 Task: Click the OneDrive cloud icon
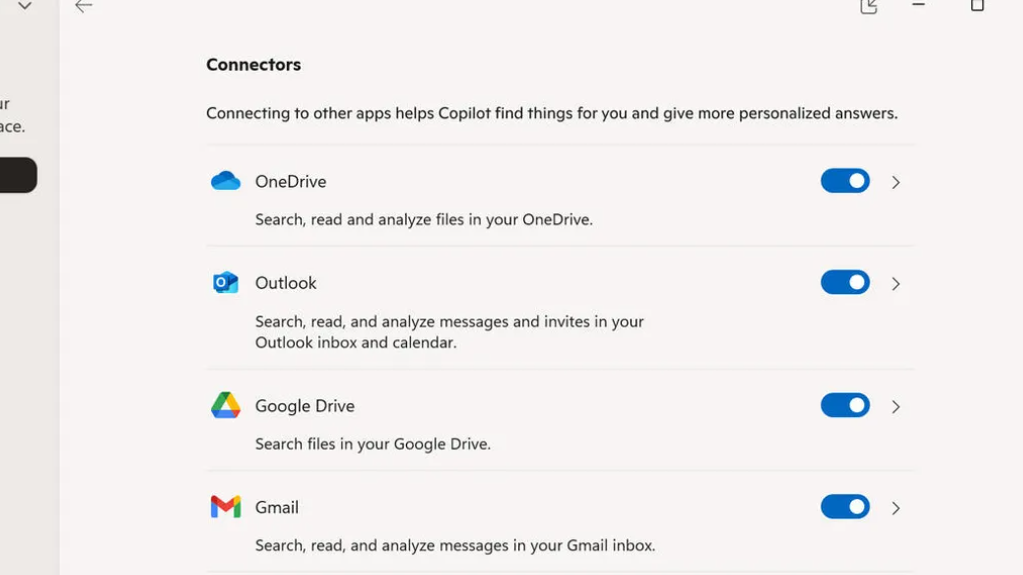226,181
